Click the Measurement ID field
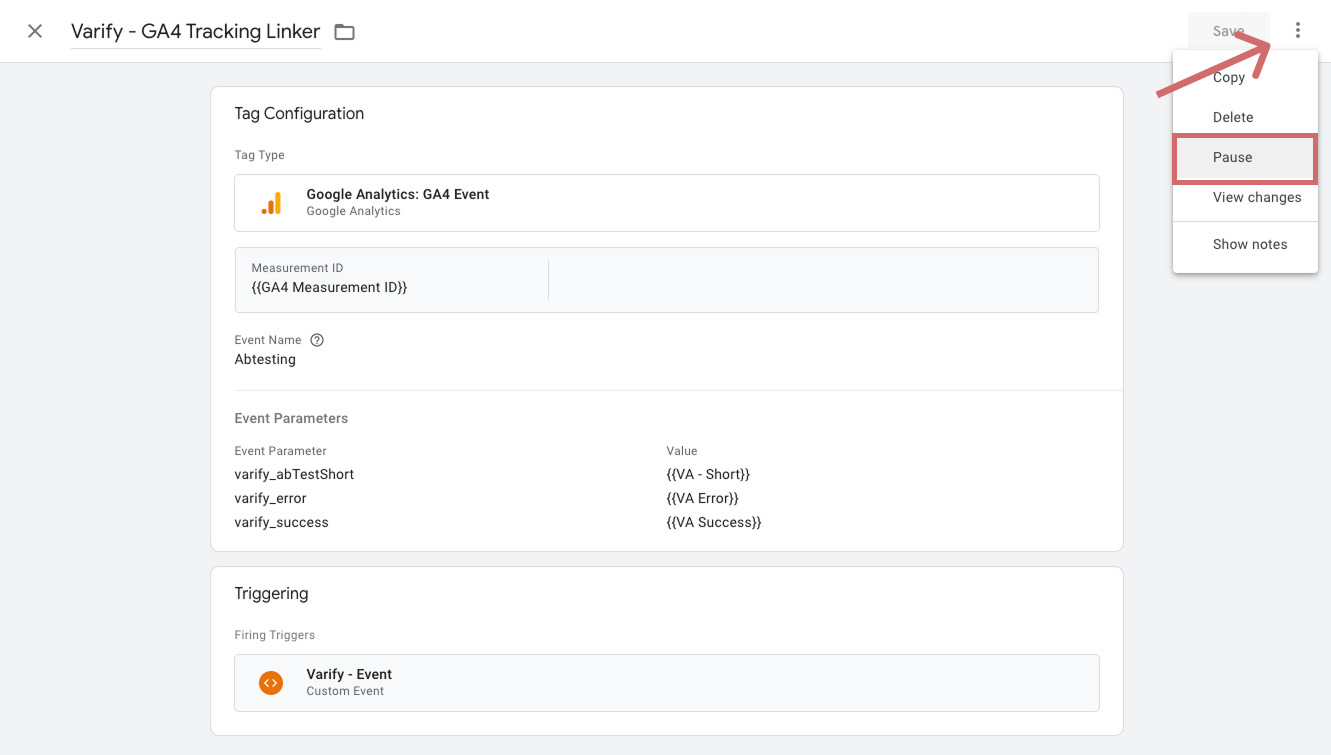This screenshot has height=755, width=1331. pos(392,279)
